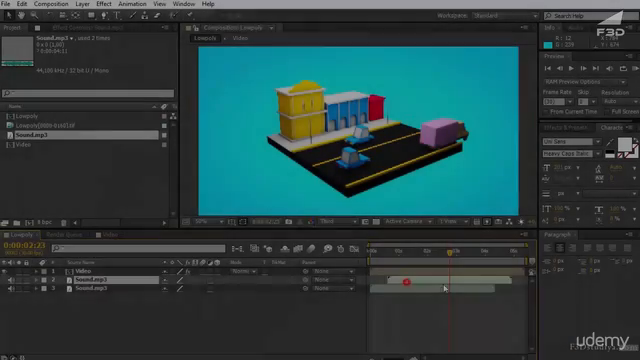Select Video item in Project panel
This screenshot has height=360, width=640.
tap(23, 145)
